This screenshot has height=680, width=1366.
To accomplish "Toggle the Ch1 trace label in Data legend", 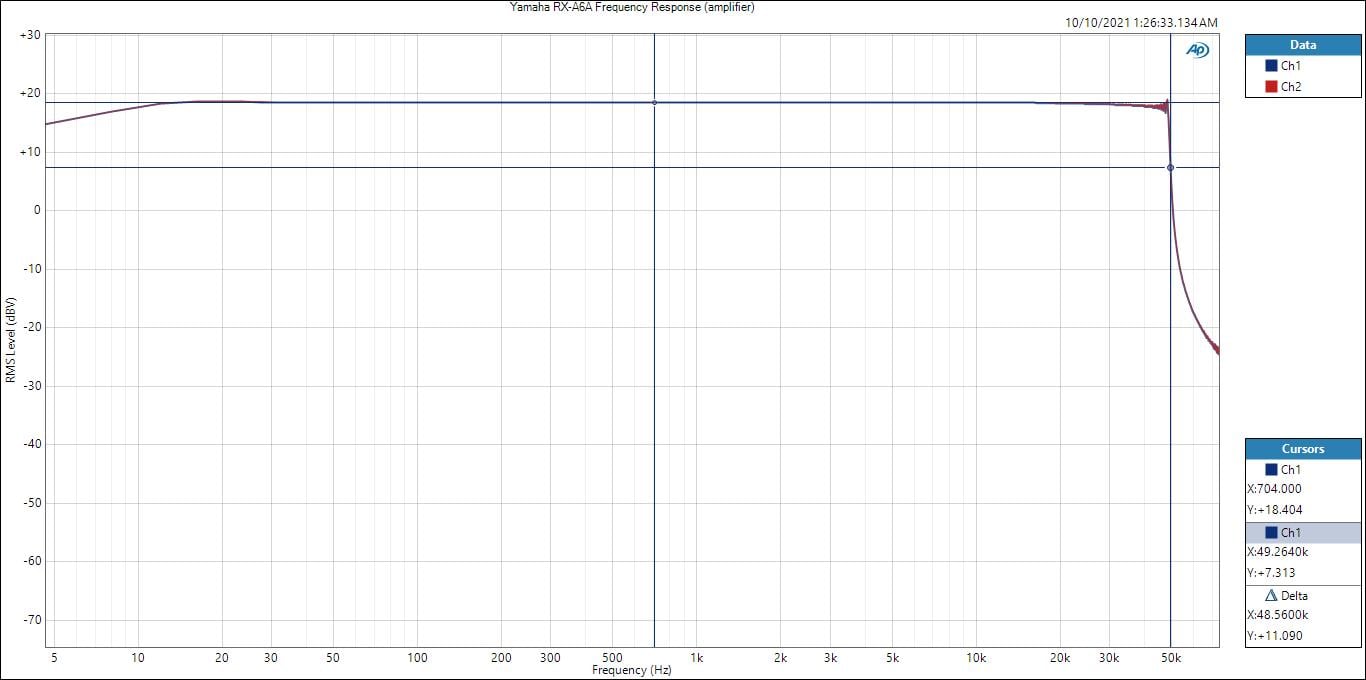I will pyautogui.click(x=1291, y=66).
